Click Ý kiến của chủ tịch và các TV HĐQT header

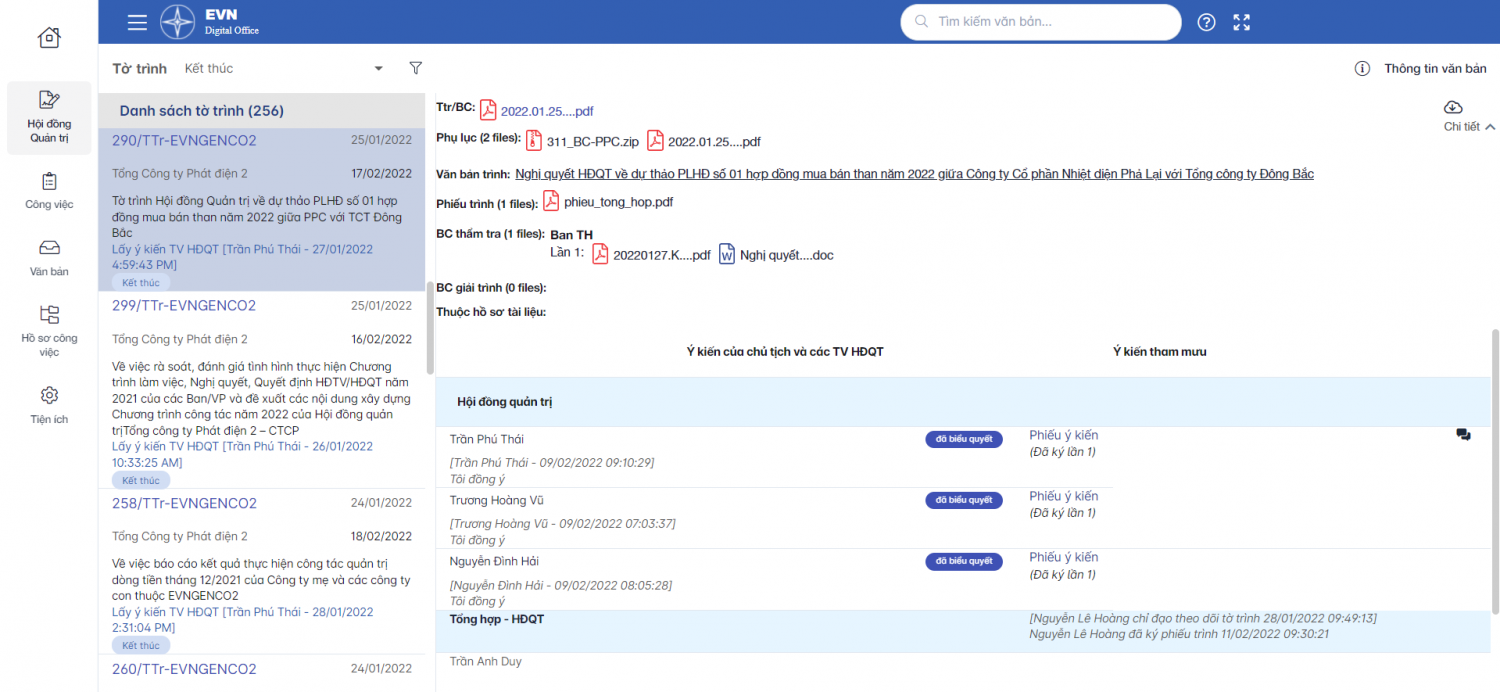click(x=785, y=352)
